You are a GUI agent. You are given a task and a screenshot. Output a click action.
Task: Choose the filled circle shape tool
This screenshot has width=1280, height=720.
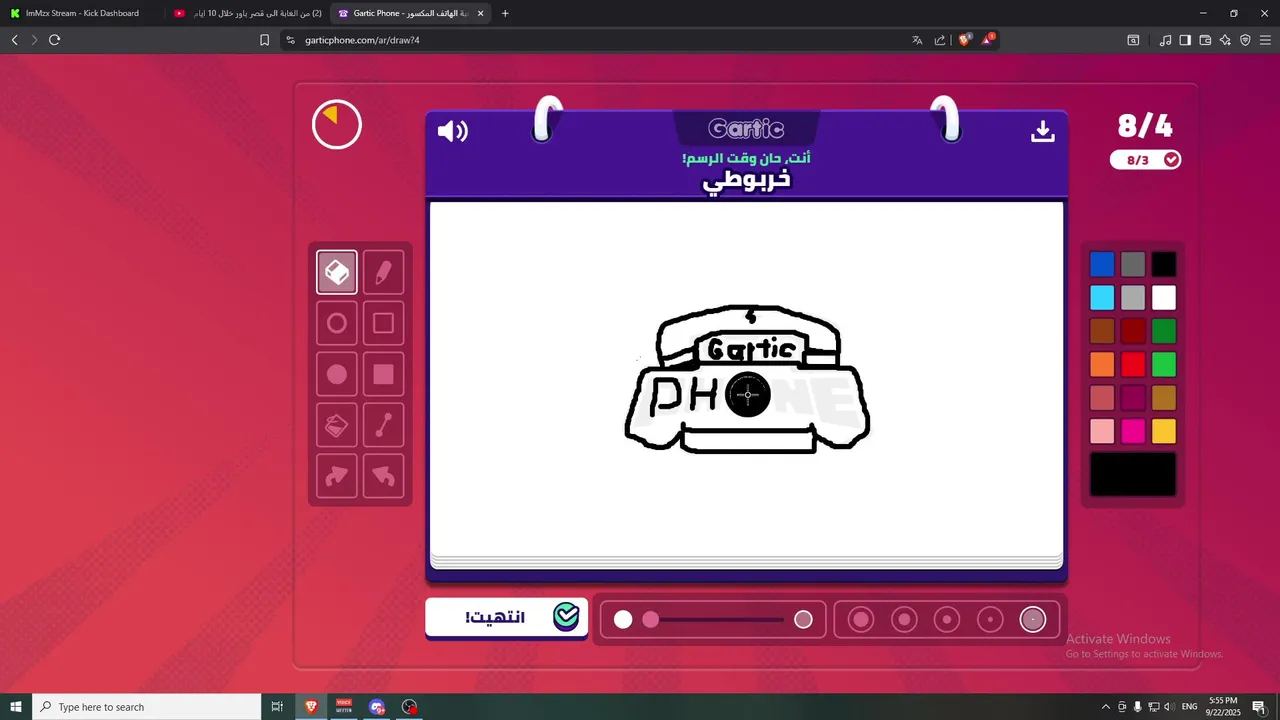pyautogui.click(x=337, y=374)
